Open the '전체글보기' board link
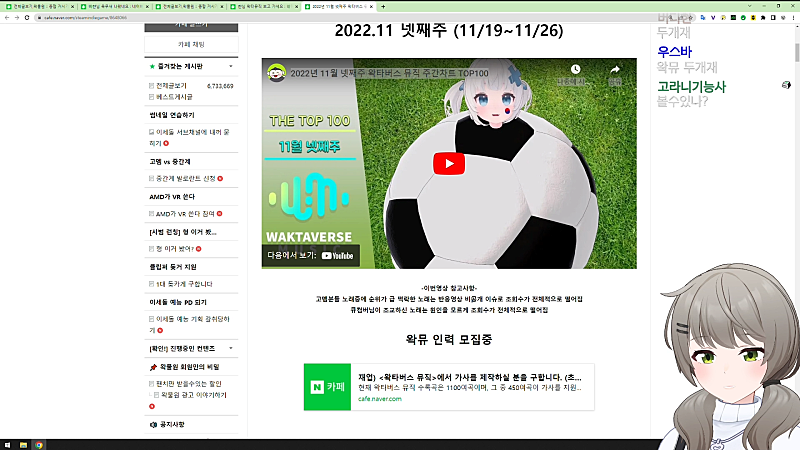Viewport: 800px width, 450px height. point(171,86)
